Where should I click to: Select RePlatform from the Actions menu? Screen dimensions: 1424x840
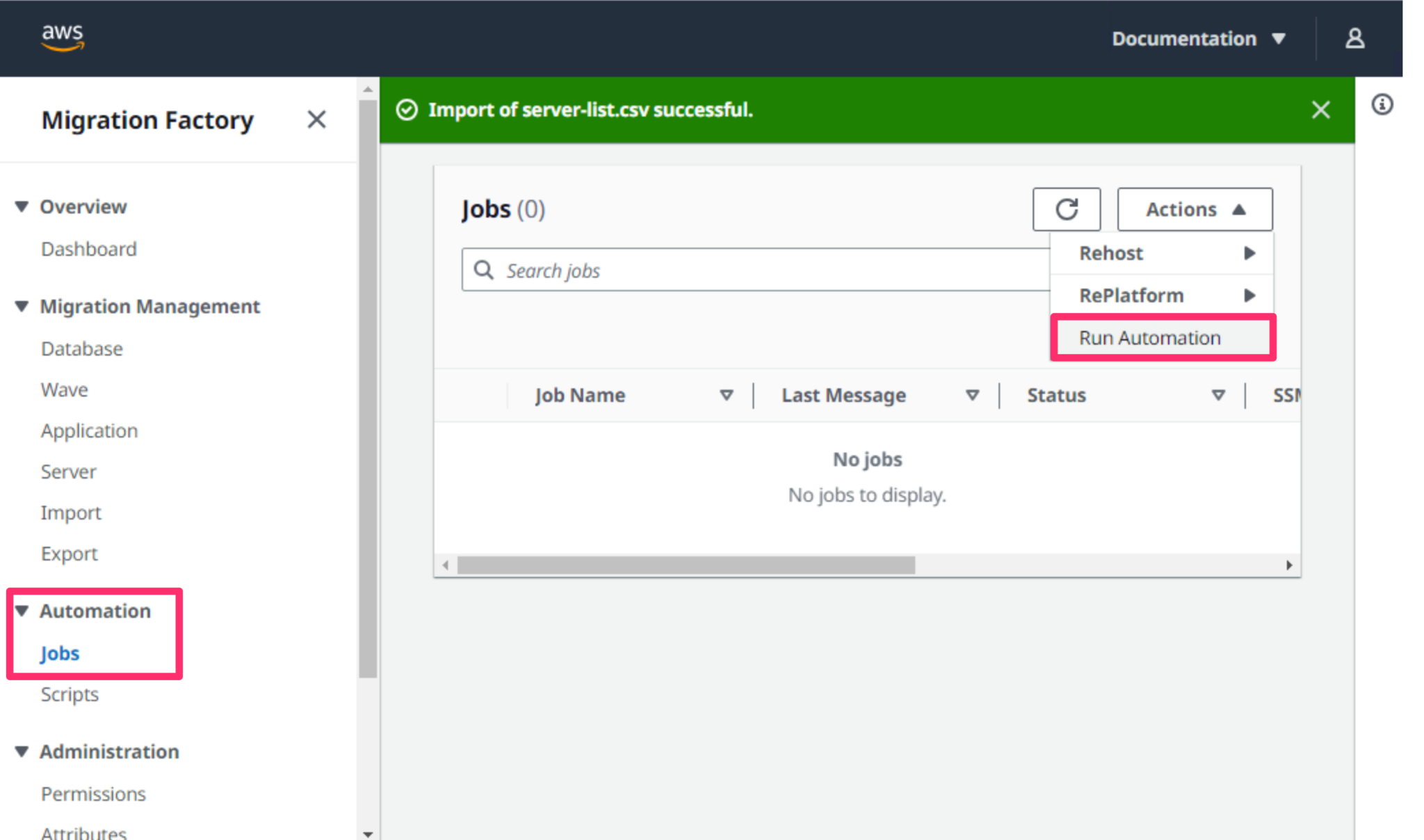pos(1131,295)
